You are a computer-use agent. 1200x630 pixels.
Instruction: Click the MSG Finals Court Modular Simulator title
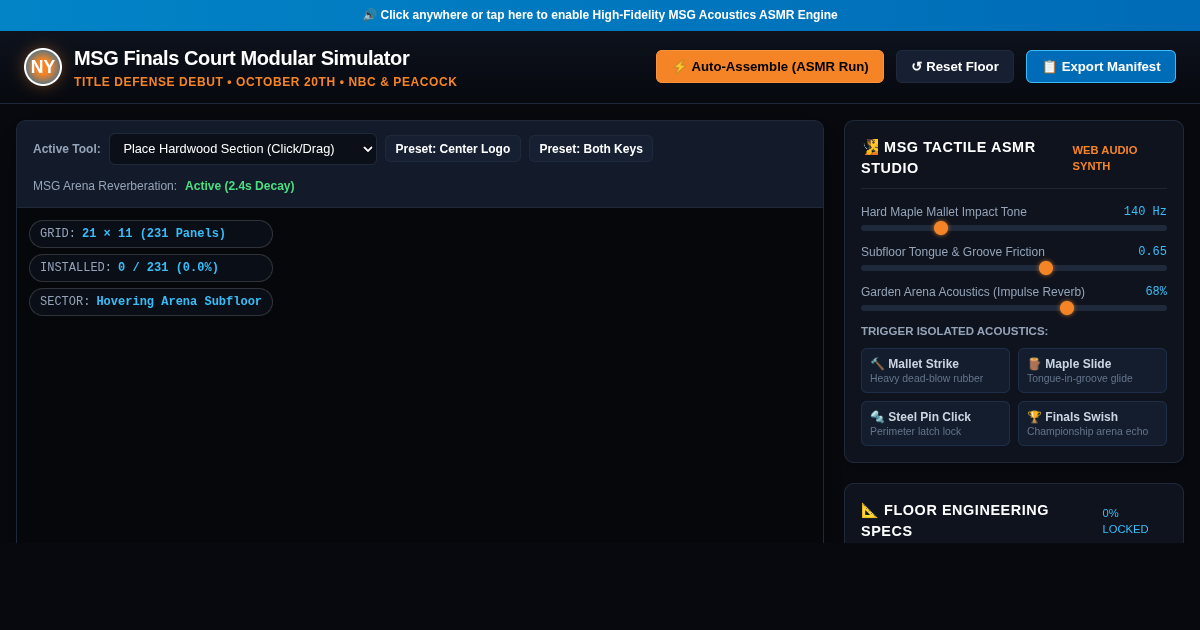coord(242,58)
